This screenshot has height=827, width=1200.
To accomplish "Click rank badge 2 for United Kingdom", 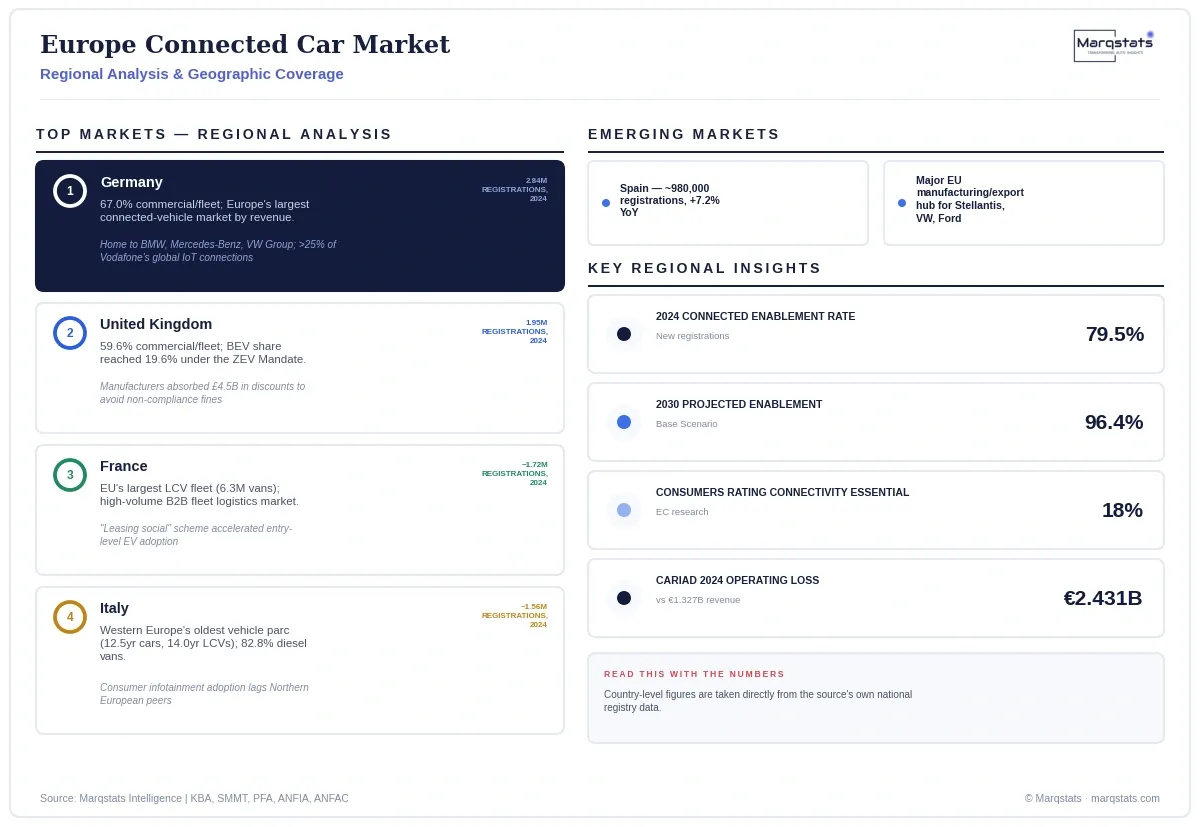I will click(x=70, y=333).
